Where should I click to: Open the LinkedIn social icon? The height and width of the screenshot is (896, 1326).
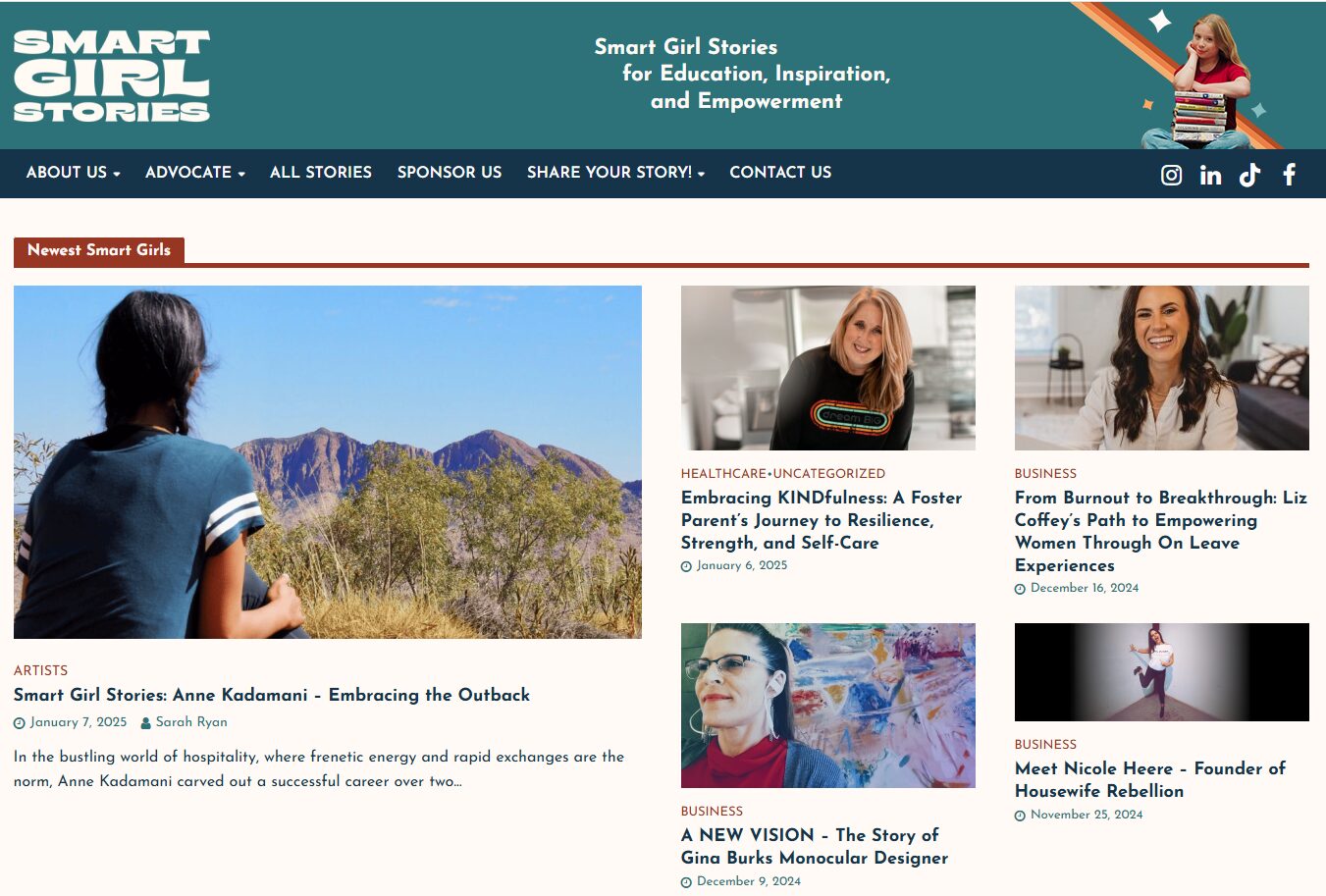[1210, 175]
